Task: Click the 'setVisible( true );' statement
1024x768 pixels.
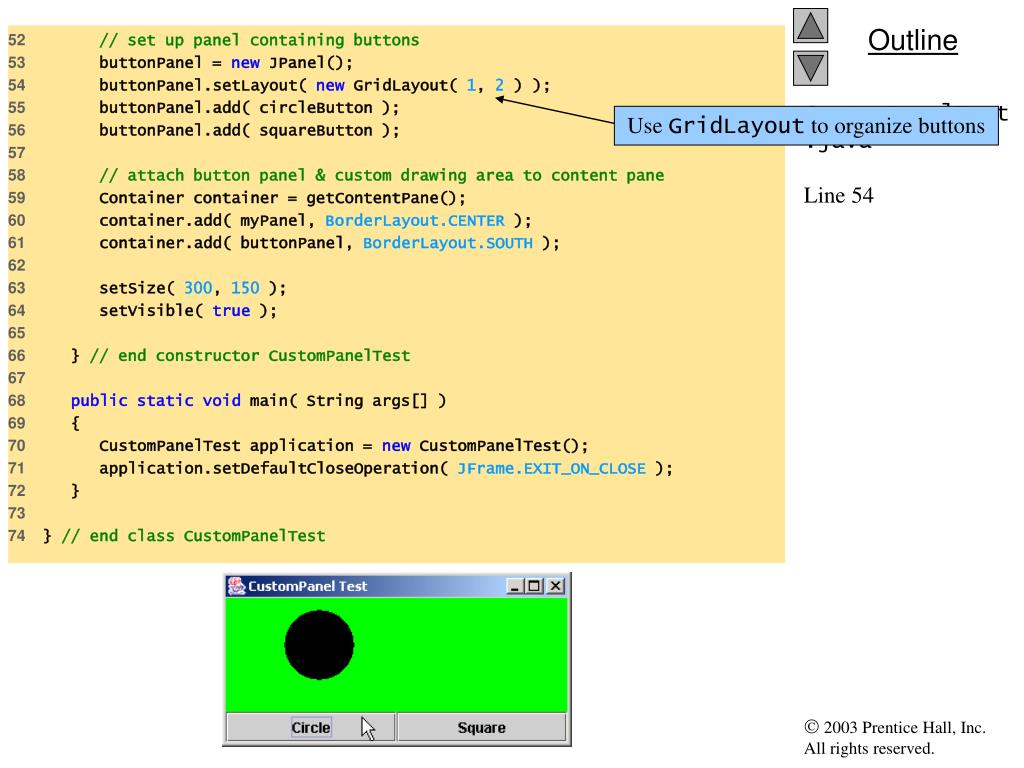Action: 188,311
